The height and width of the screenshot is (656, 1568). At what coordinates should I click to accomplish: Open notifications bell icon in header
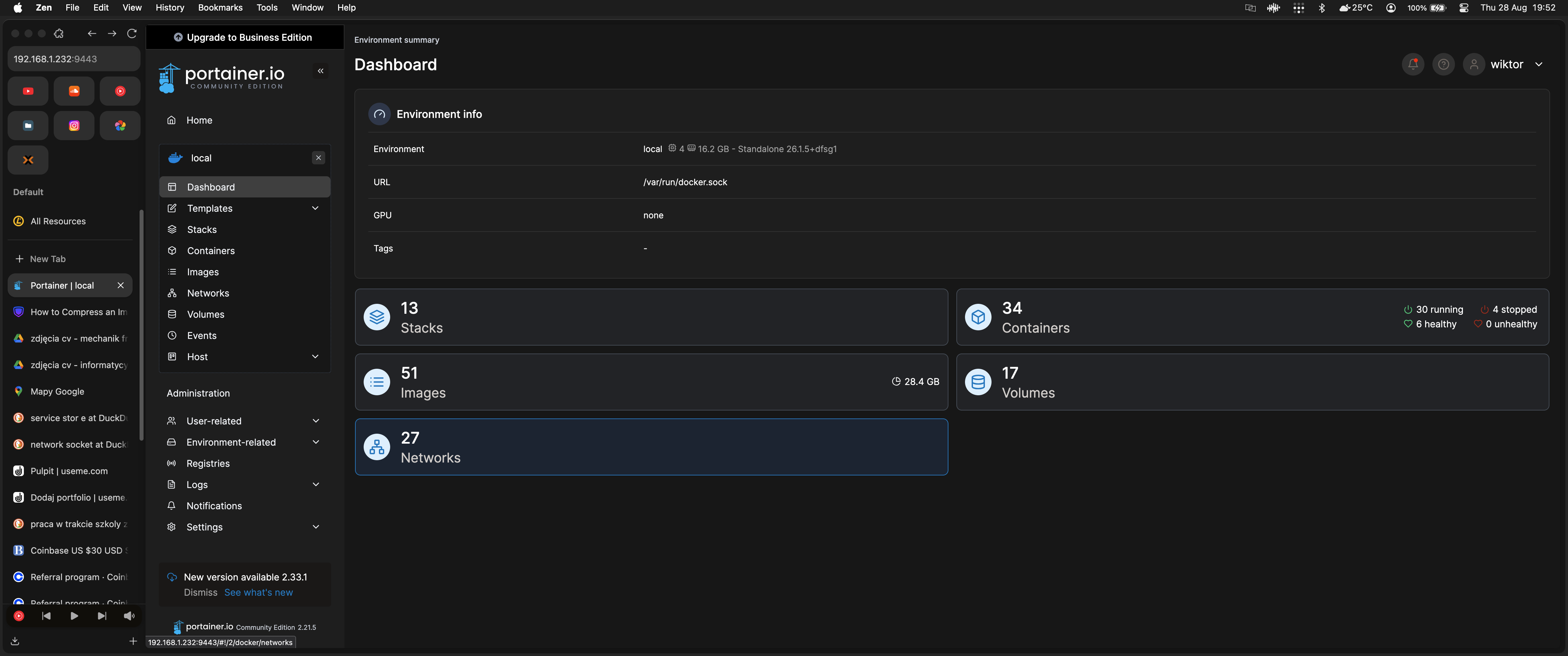(x=1413, y=65)
